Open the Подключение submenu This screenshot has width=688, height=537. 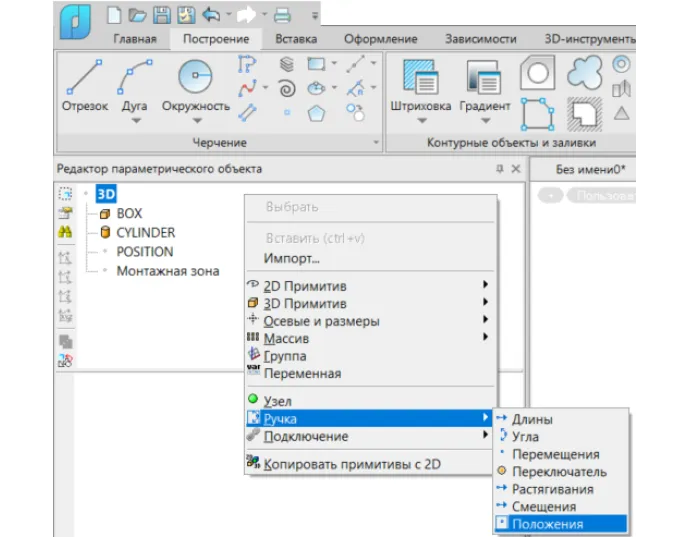pyautogui.click(x=370, y=436)
